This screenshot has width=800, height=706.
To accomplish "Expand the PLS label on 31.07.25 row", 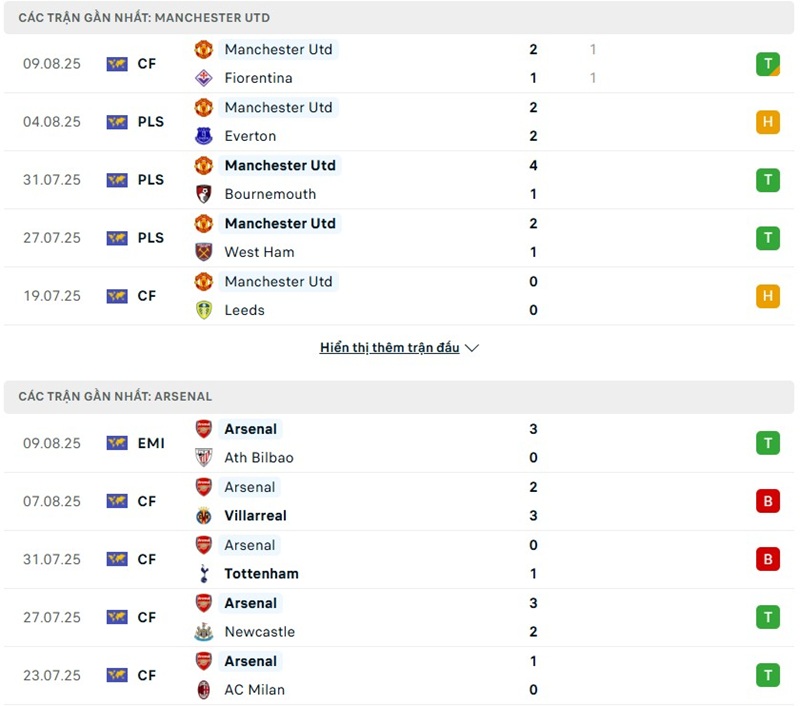I will click(150, 180).
